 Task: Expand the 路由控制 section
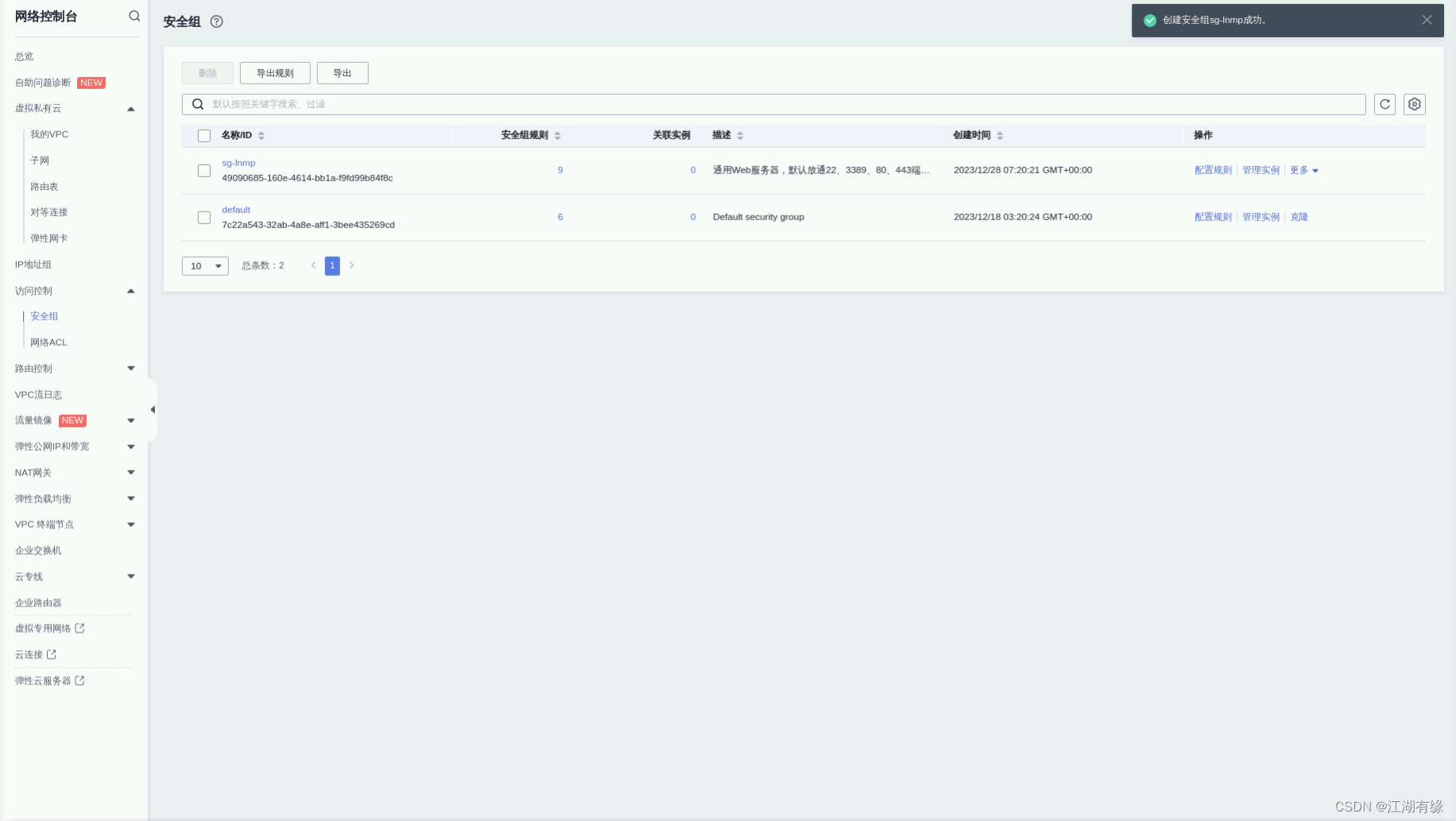(x=131, y=368)
